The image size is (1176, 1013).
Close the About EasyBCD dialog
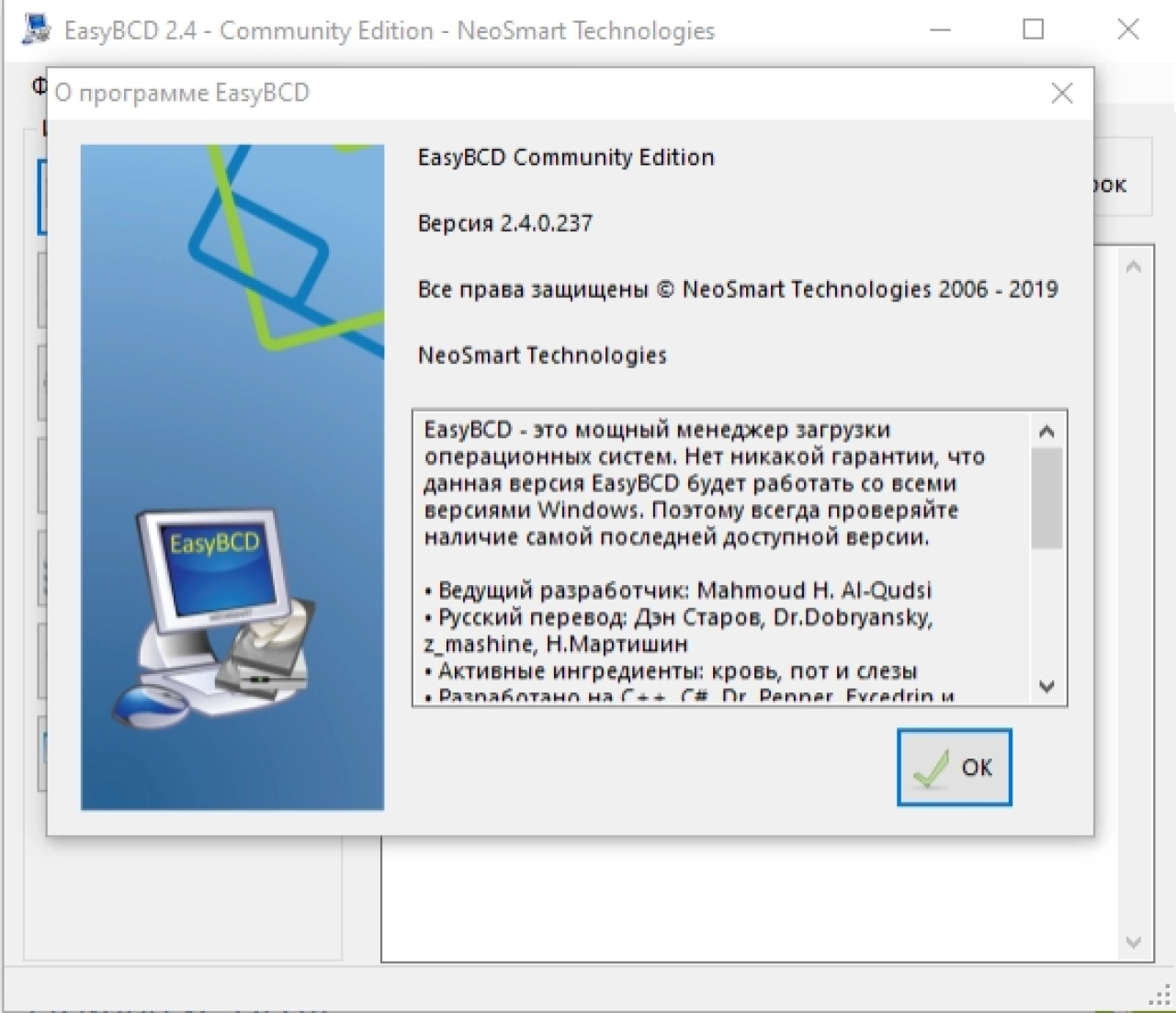coord(1062,93)
